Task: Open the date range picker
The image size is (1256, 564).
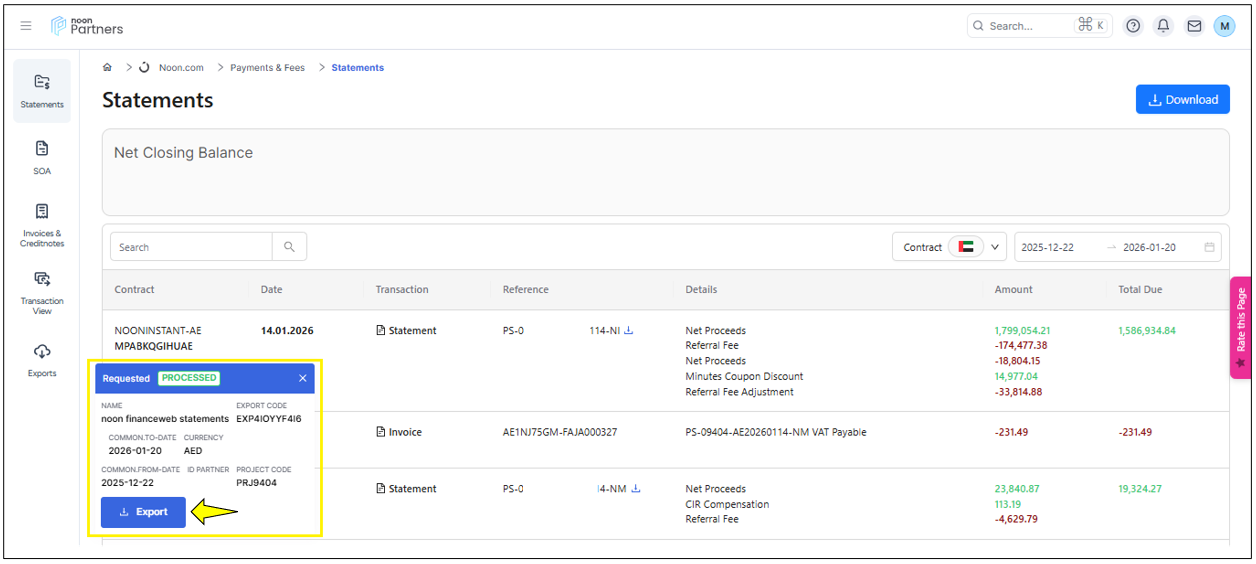Action: click(x=1109, y=247)
